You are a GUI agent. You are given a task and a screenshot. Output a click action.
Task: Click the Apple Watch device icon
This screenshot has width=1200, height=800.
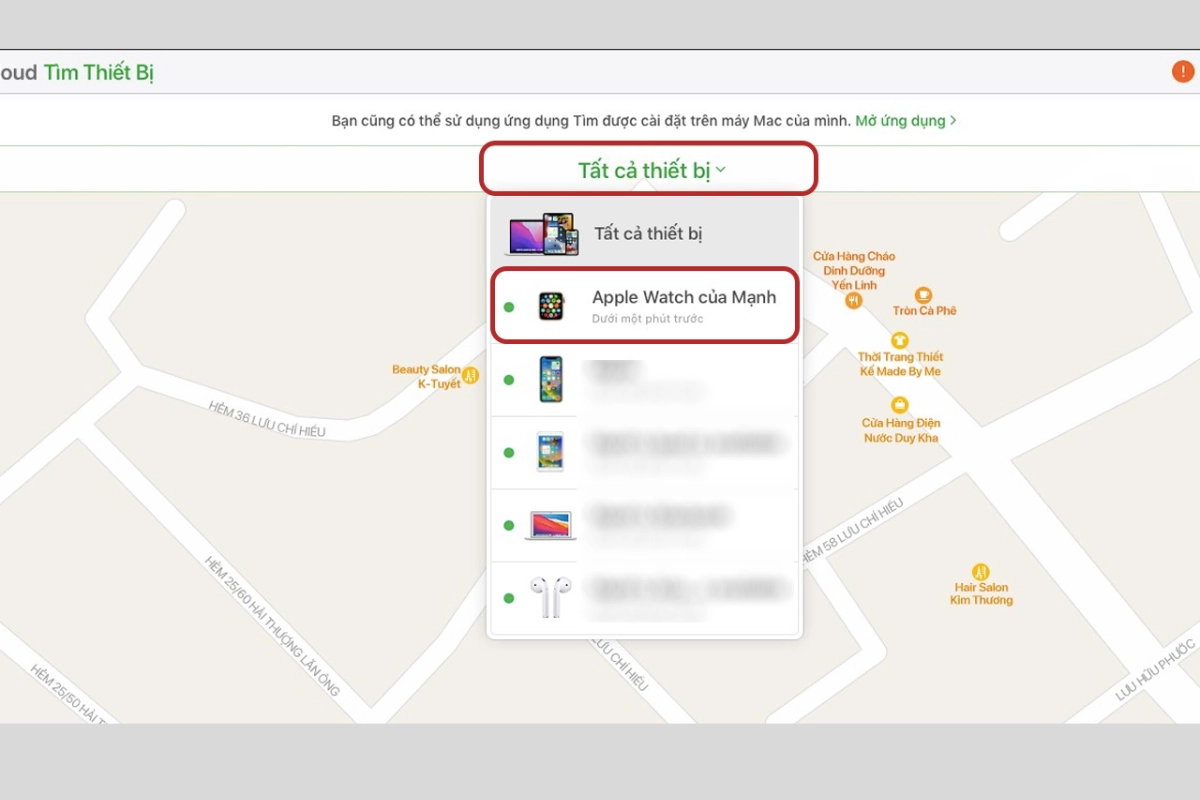pyautogui.click(x=550, y=306)
